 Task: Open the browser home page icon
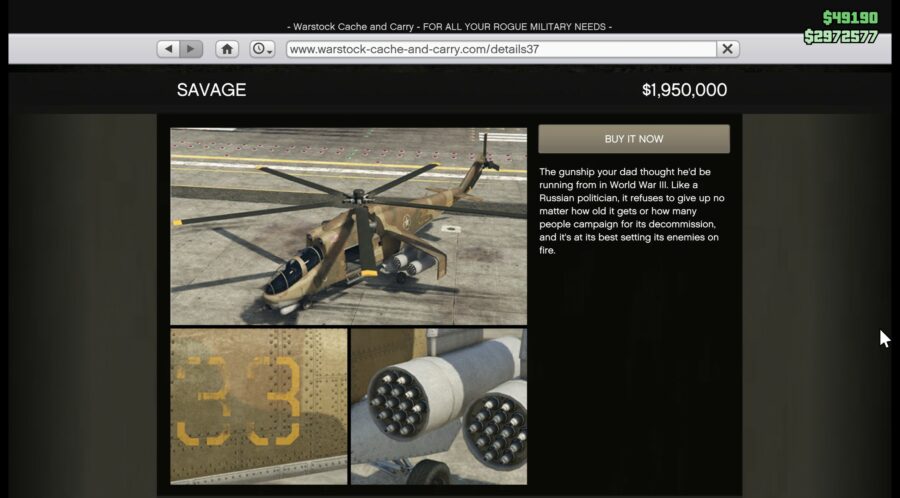(227, 49)
